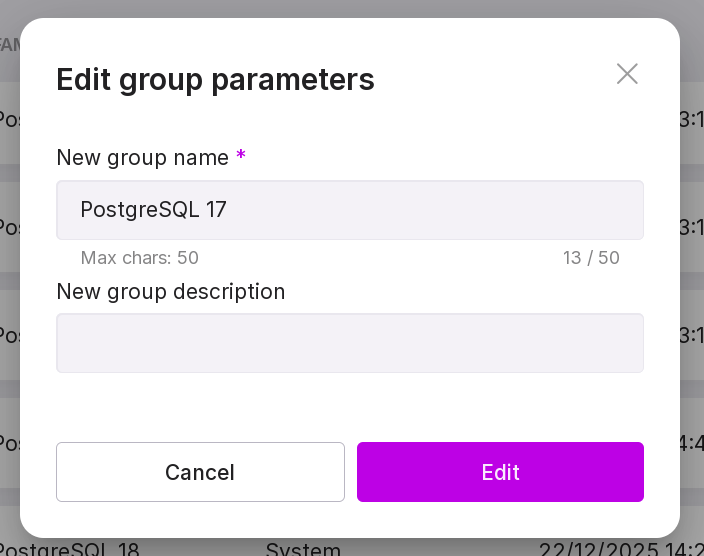Click the purple required-field asterisk
Screen dimensions: 704x556
241,157
